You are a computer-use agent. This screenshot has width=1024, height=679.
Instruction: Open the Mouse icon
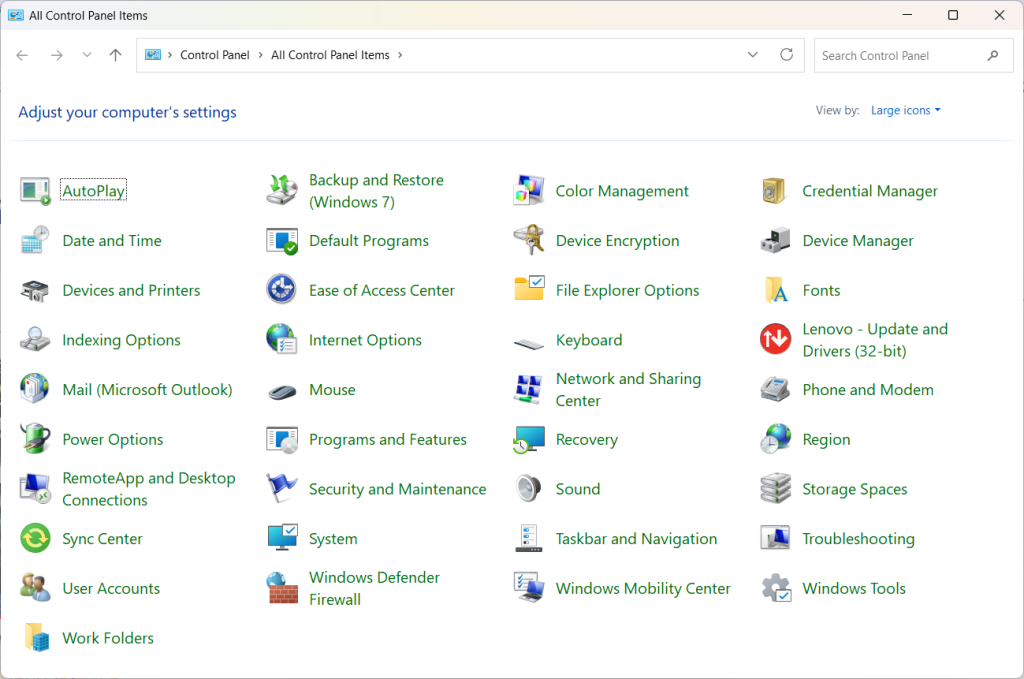[x=282, y=392]
